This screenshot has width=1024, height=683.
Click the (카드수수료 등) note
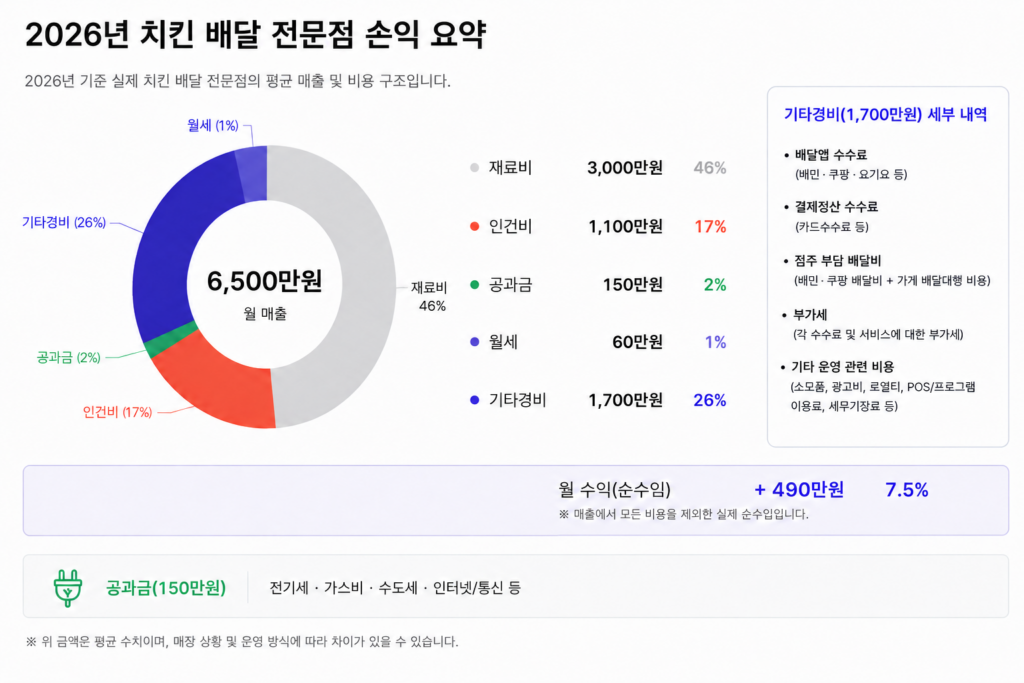[x=831, y=227]
